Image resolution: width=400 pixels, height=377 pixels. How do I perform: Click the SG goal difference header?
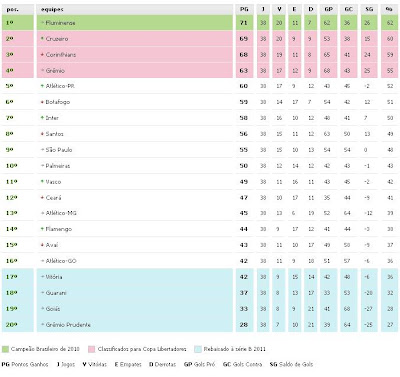369,9
